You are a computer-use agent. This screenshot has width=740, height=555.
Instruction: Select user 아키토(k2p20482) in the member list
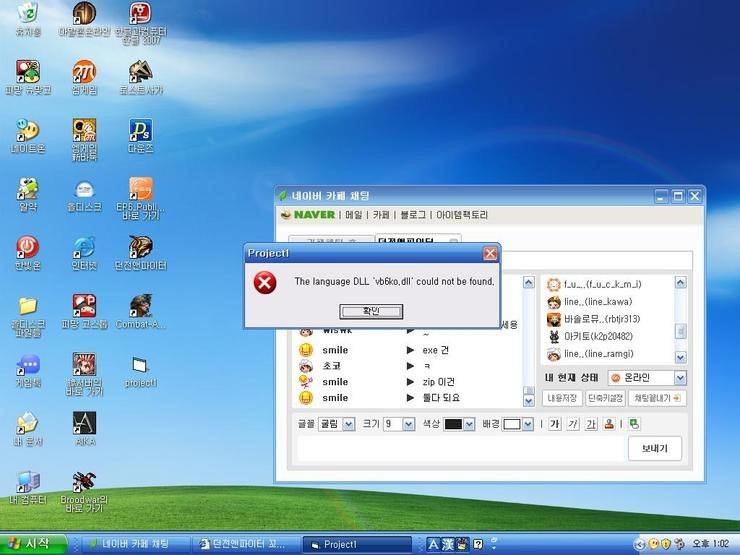[590, 336]
